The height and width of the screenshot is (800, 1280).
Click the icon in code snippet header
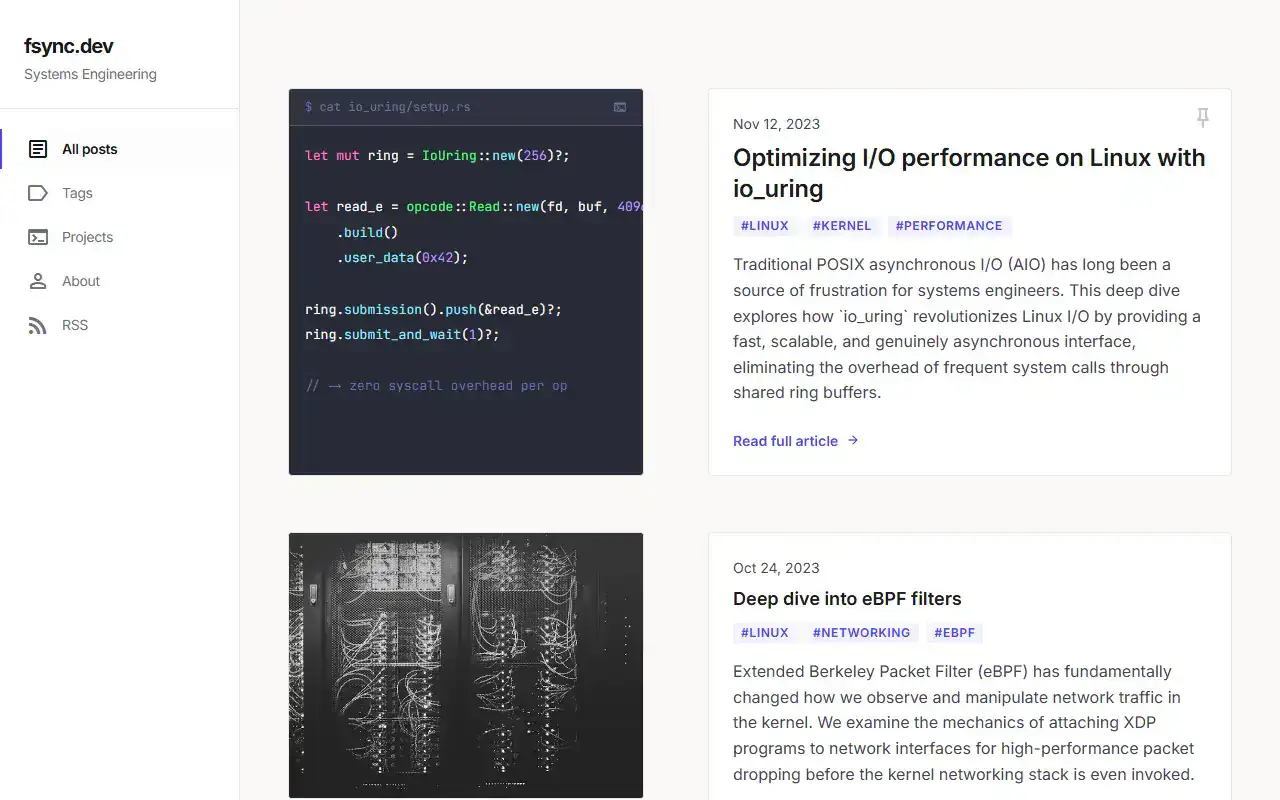click(x=620, y=107)
